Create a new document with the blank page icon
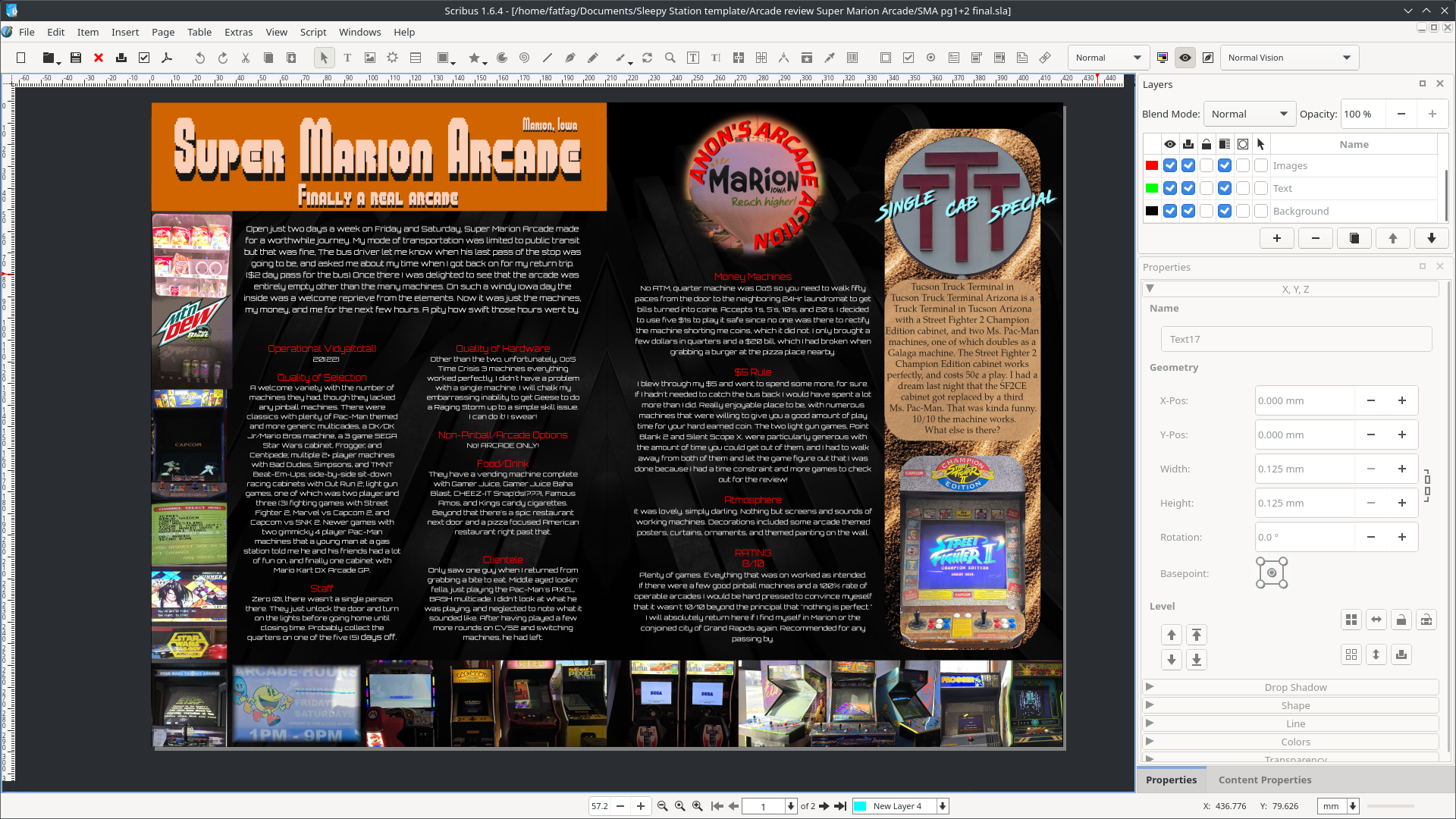 tap(21, 58)
